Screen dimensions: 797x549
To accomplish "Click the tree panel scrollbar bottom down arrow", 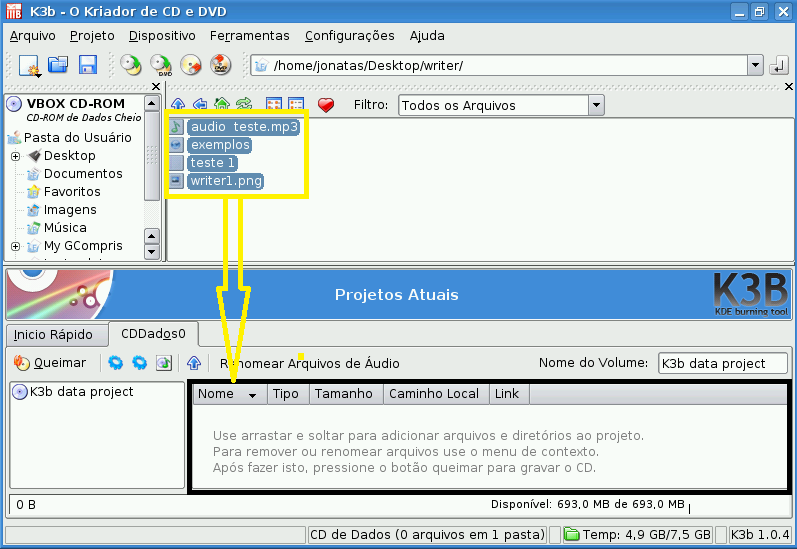I will 151,252.
